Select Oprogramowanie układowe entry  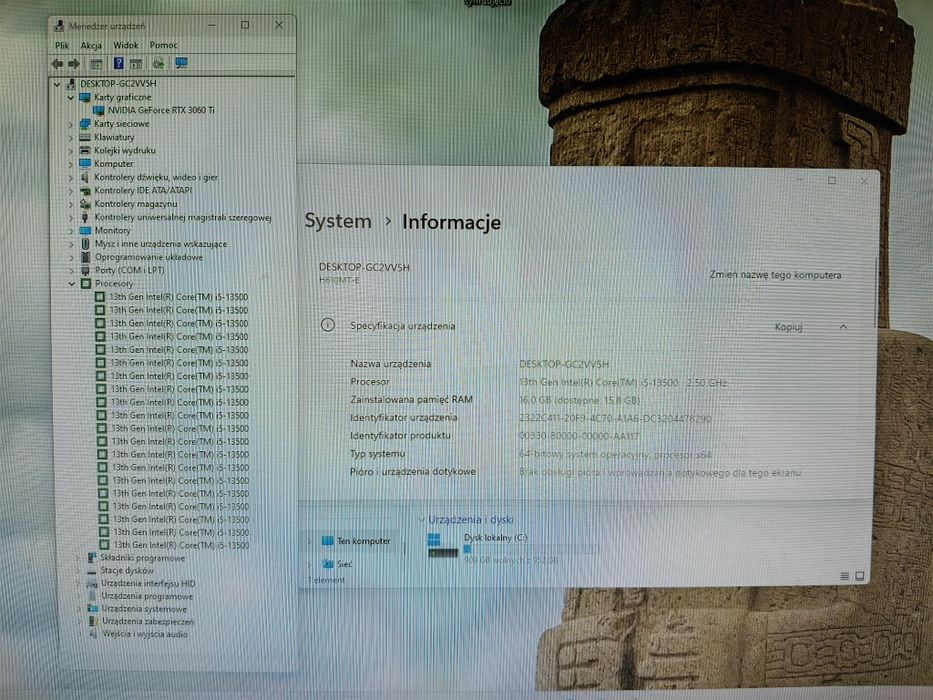point(149,257)
